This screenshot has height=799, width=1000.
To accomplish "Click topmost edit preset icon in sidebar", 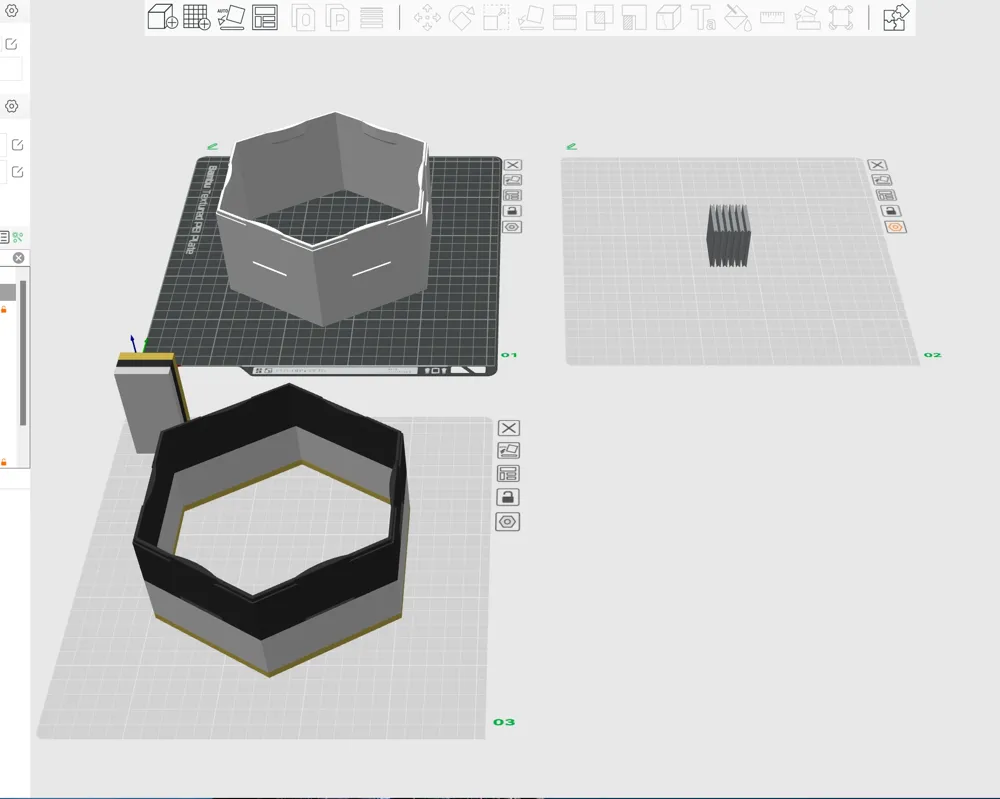I will coord(11,44).
